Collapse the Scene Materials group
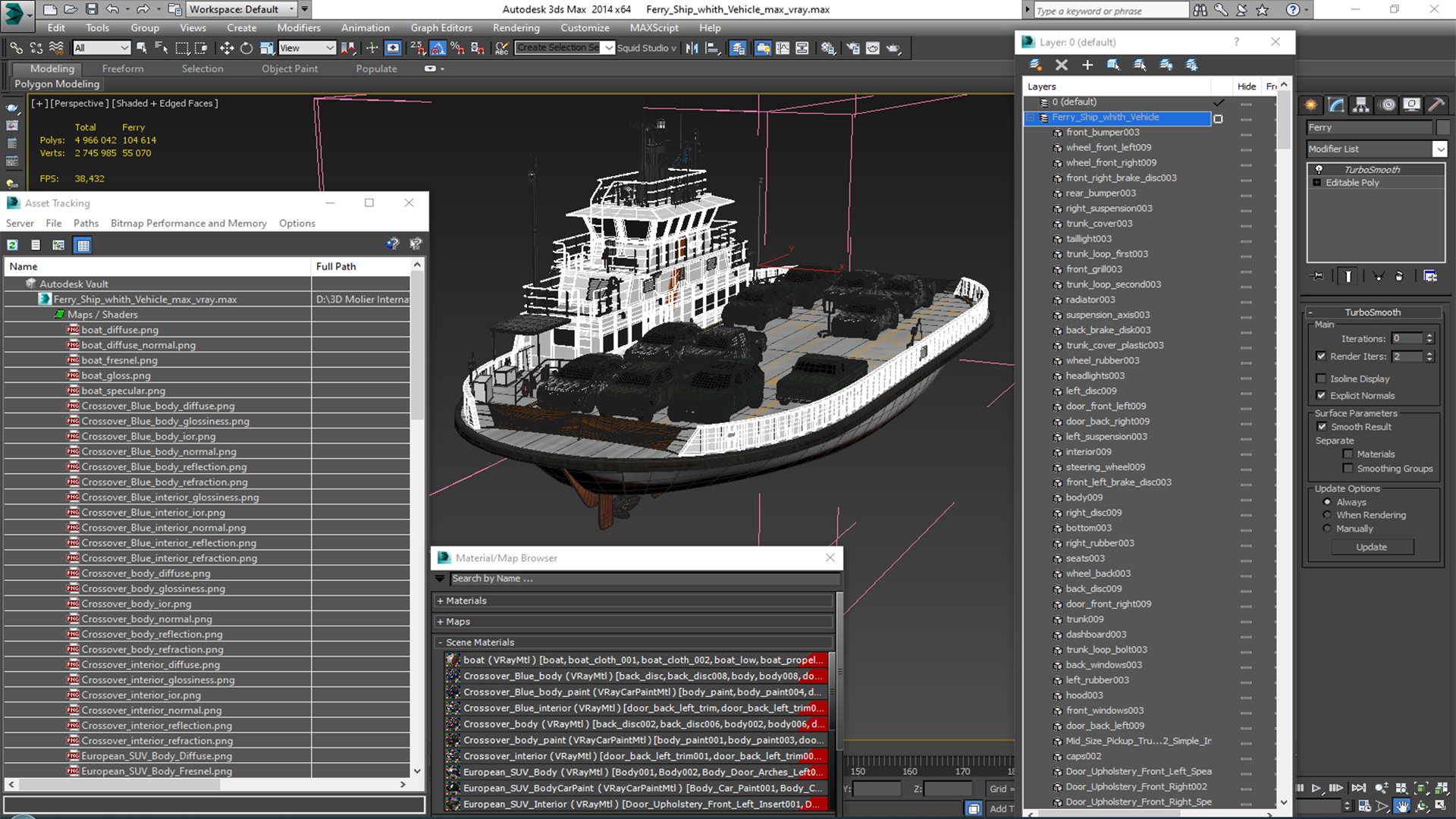Image resolution: width=1456 pixels, height=819 pixels. coord(441,642)
